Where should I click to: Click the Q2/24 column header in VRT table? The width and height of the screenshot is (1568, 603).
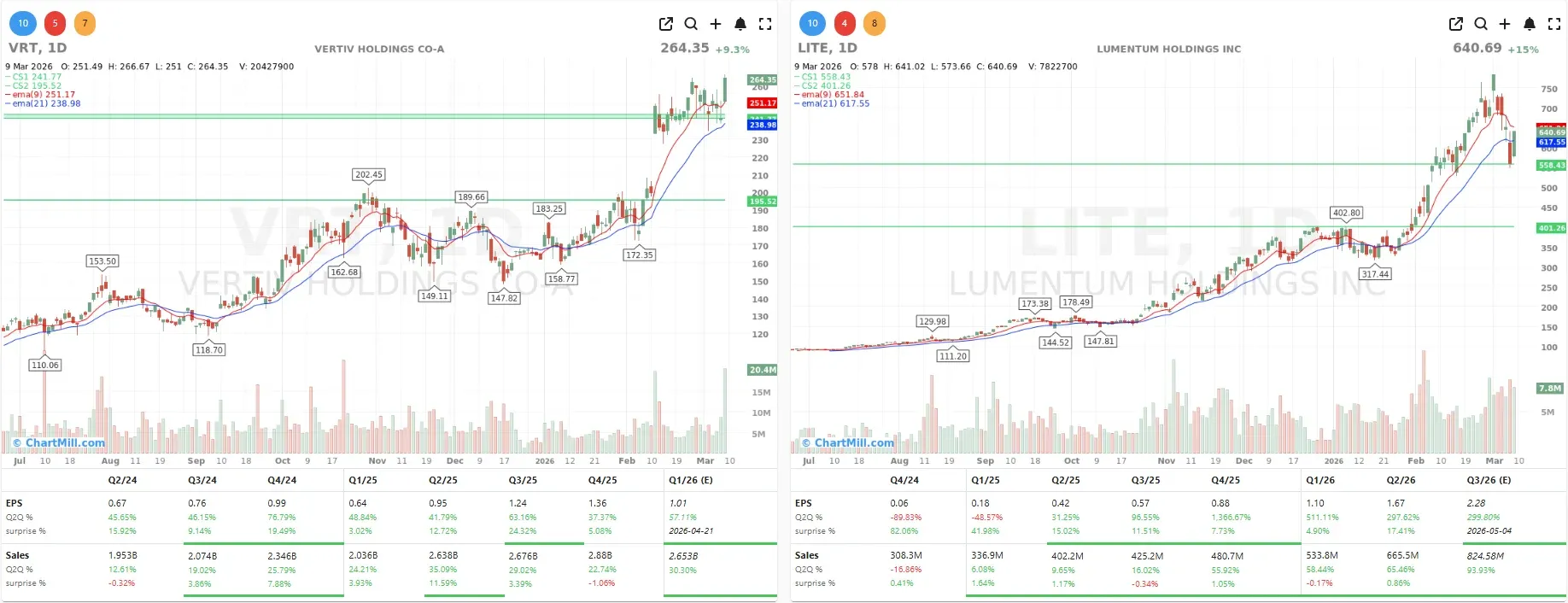(x=123, y=480)
